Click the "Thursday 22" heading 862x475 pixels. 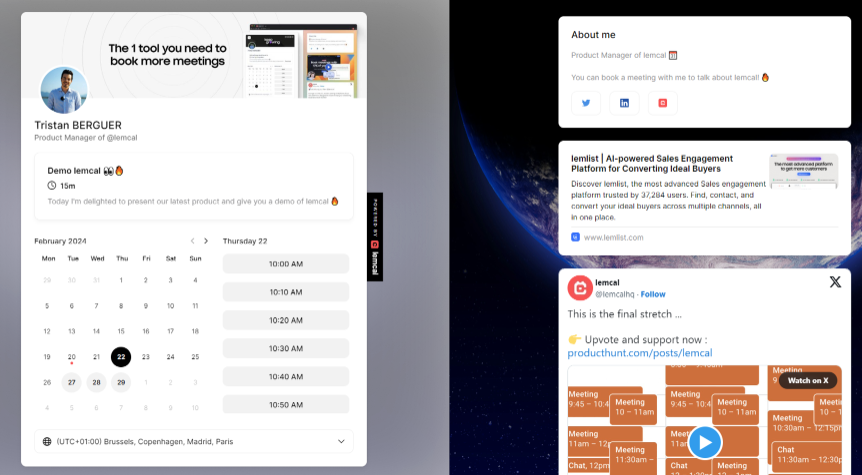(245, 241)
